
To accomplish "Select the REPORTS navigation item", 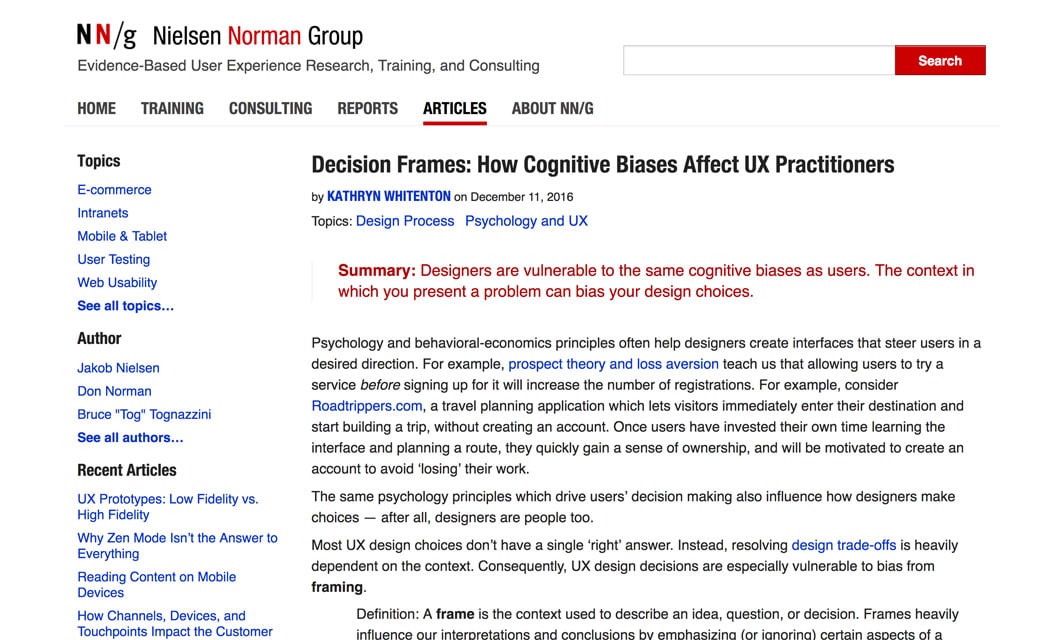I will (367, 108).
